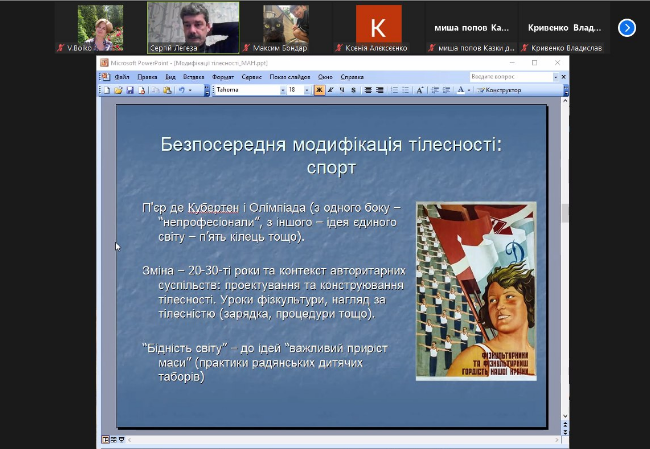The image size is (650, 449).
Task: Open the Вставка menu
Action: point(194,77)
